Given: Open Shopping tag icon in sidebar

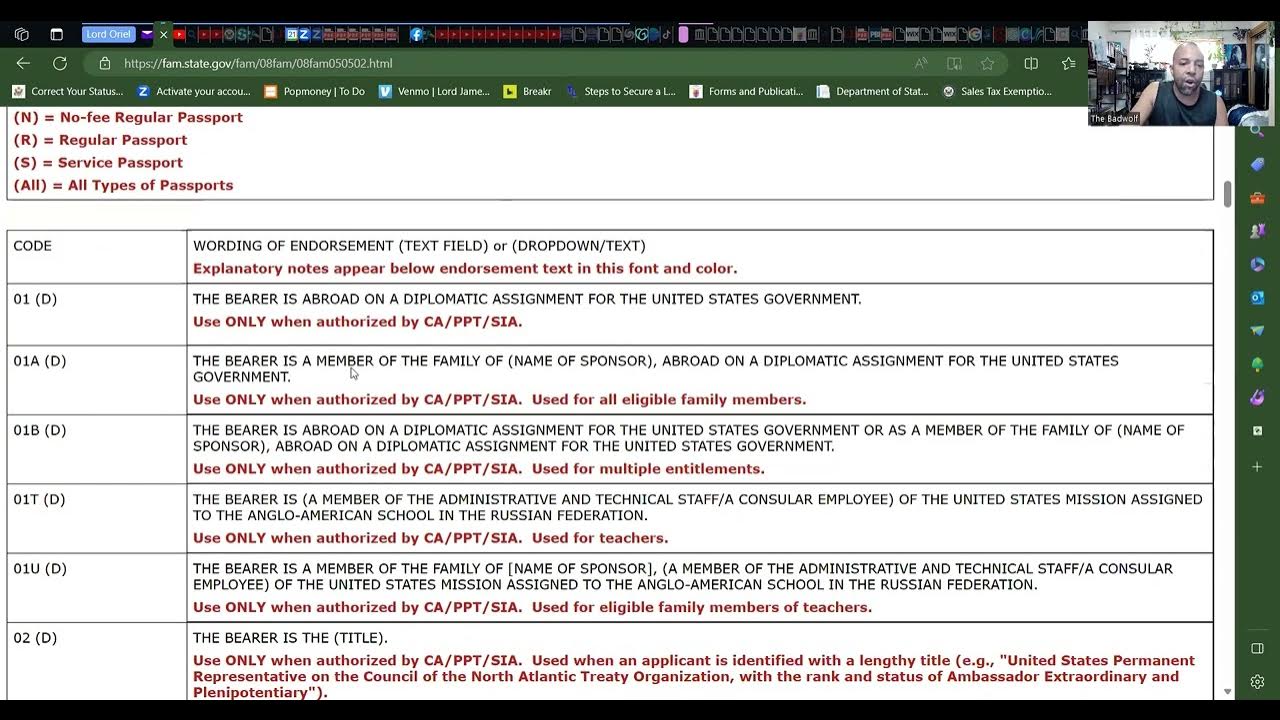Looking at the screenshot, I should pos(1257,164).
